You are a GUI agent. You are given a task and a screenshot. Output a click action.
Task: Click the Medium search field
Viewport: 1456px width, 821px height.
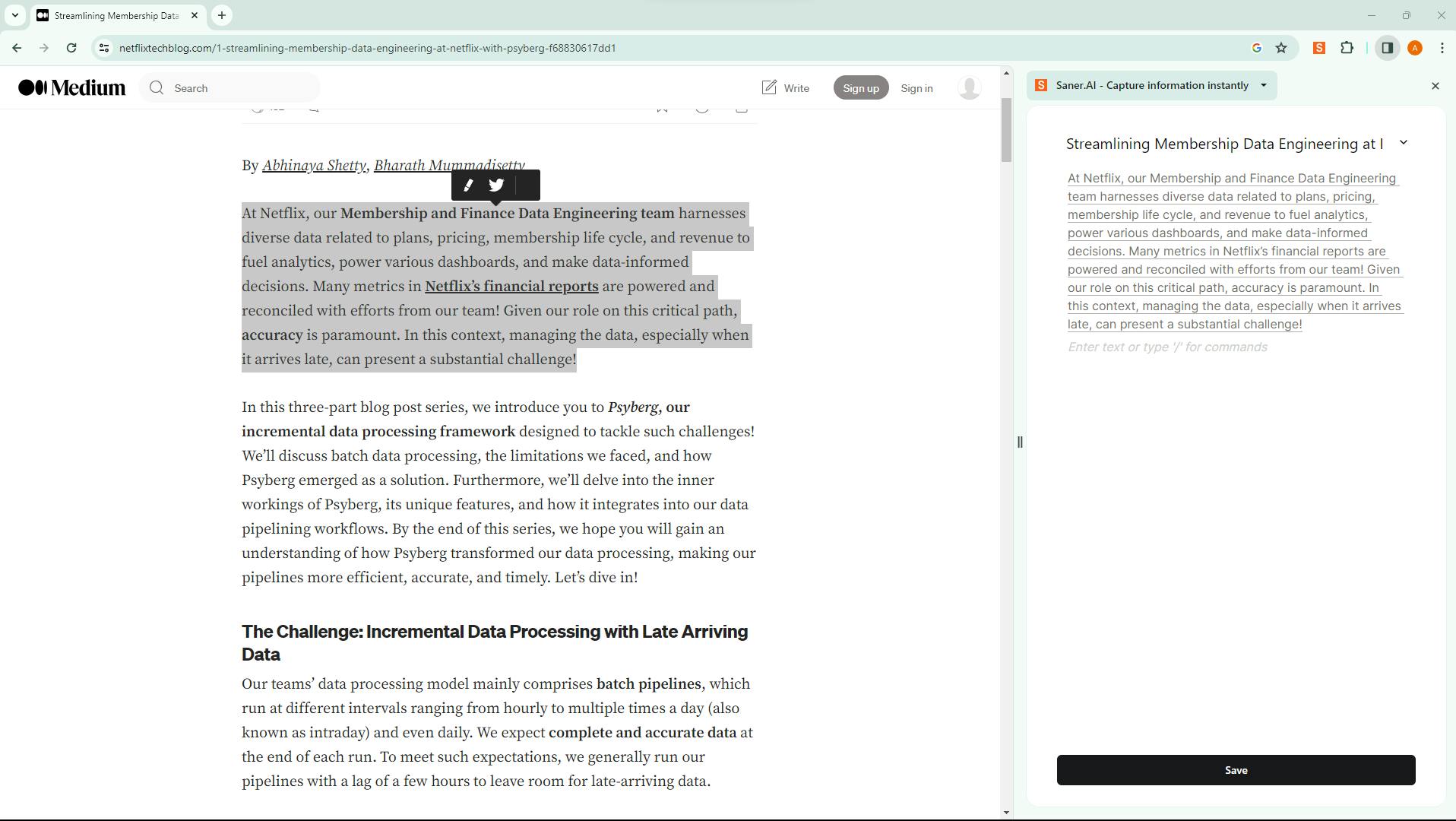point(229,88)
